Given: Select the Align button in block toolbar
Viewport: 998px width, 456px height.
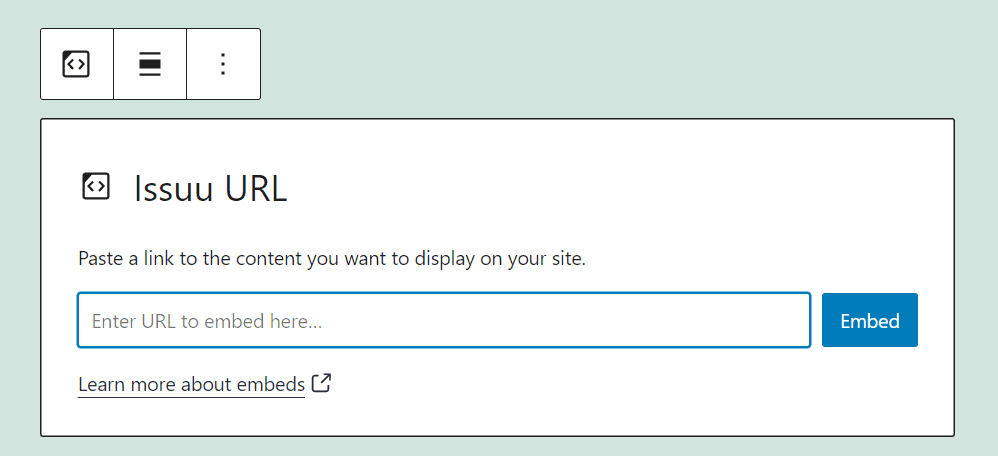Looking at the screenshot, I should 150,64.
